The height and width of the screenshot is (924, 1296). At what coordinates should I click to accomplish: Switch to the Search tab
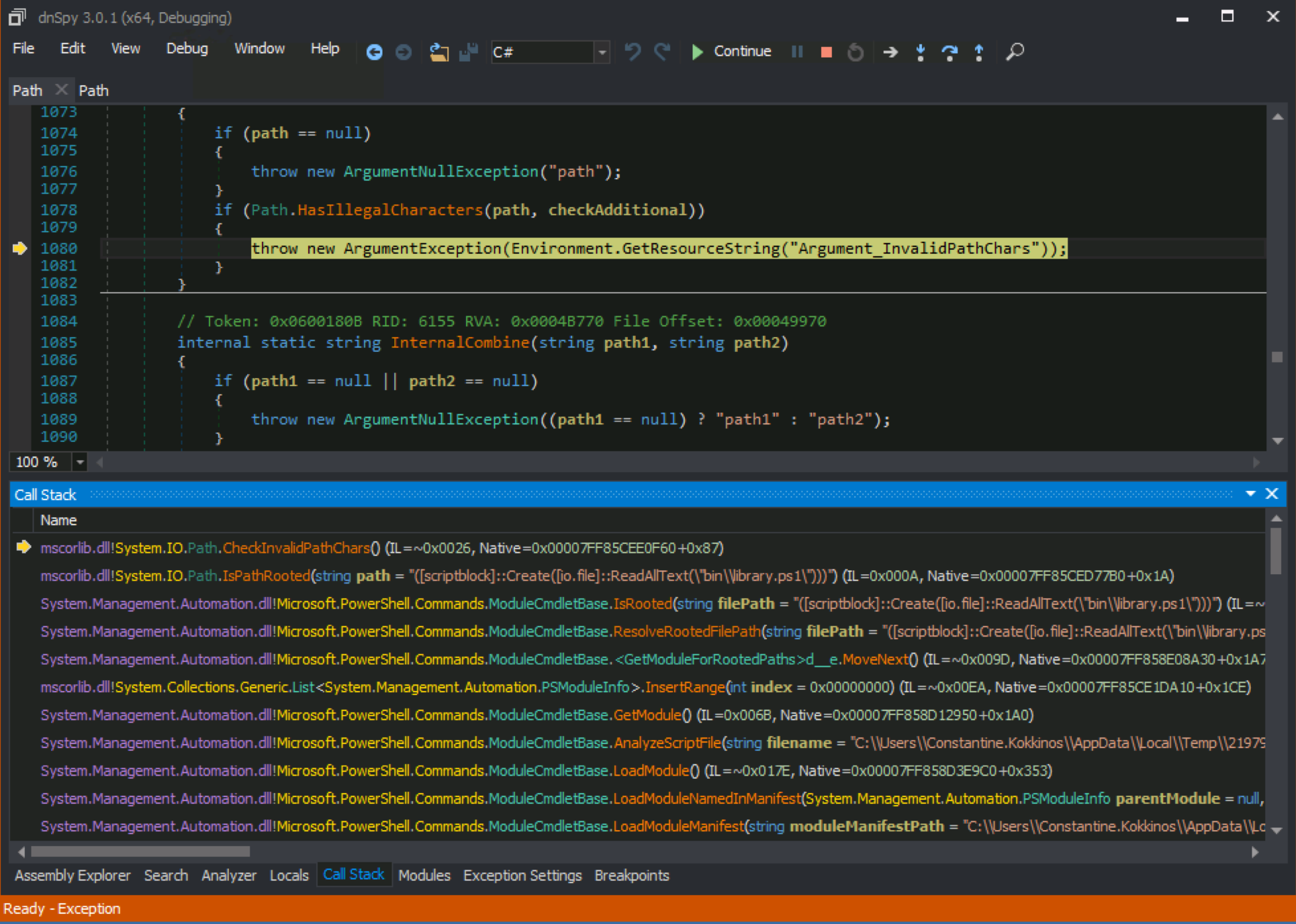point(166,876)
